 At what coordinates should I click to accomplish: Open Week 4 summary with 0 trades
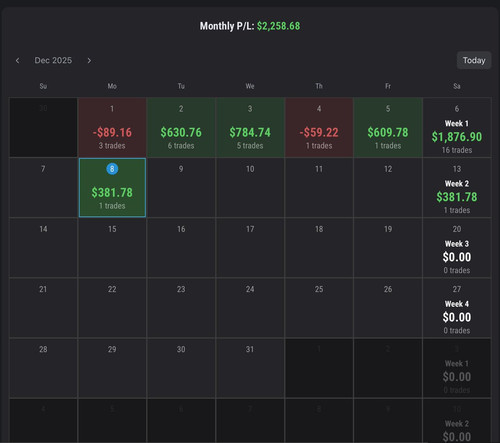point(457,308)
